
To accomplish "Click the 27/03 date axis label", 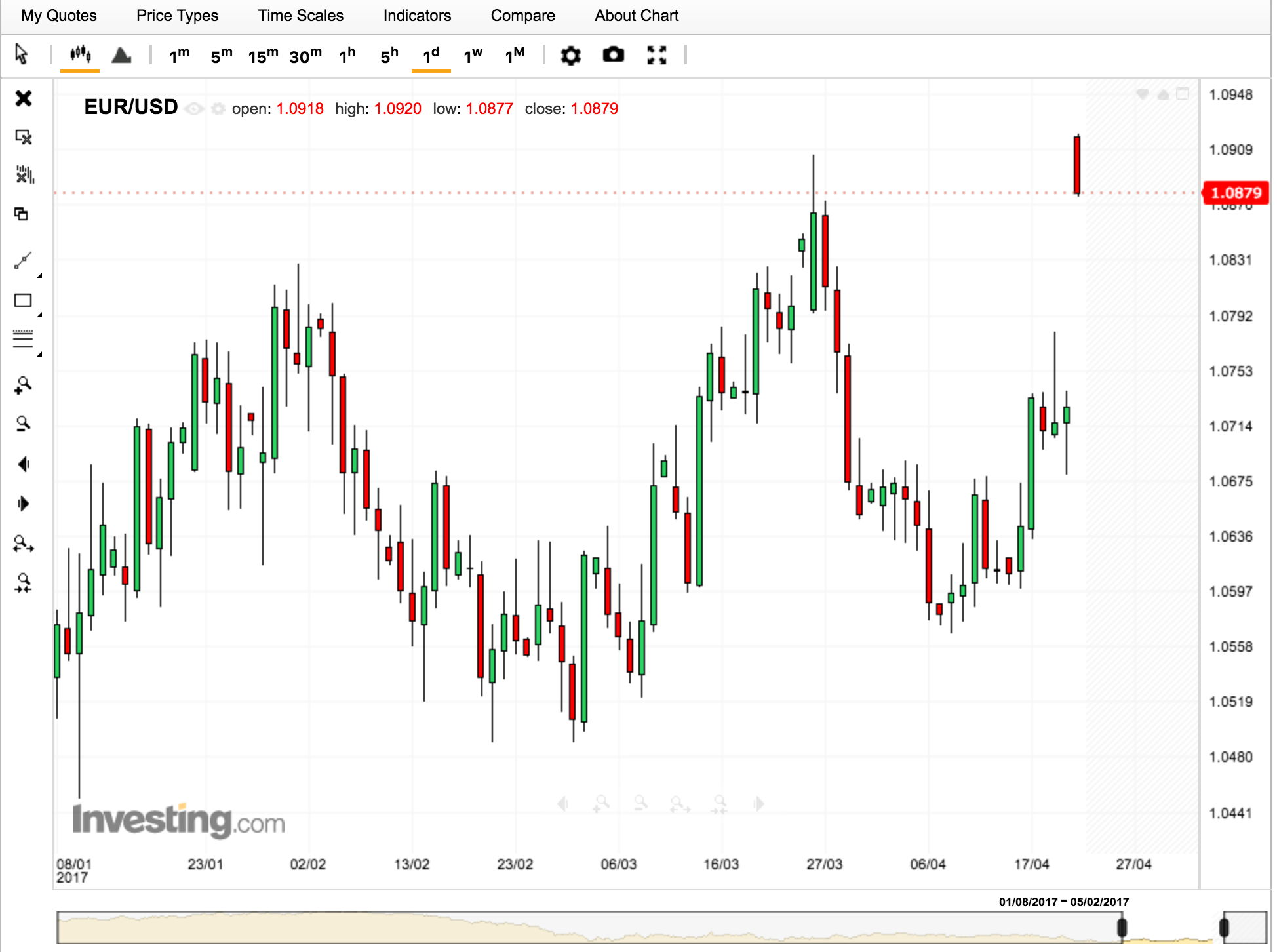I will tap(824, 864).
